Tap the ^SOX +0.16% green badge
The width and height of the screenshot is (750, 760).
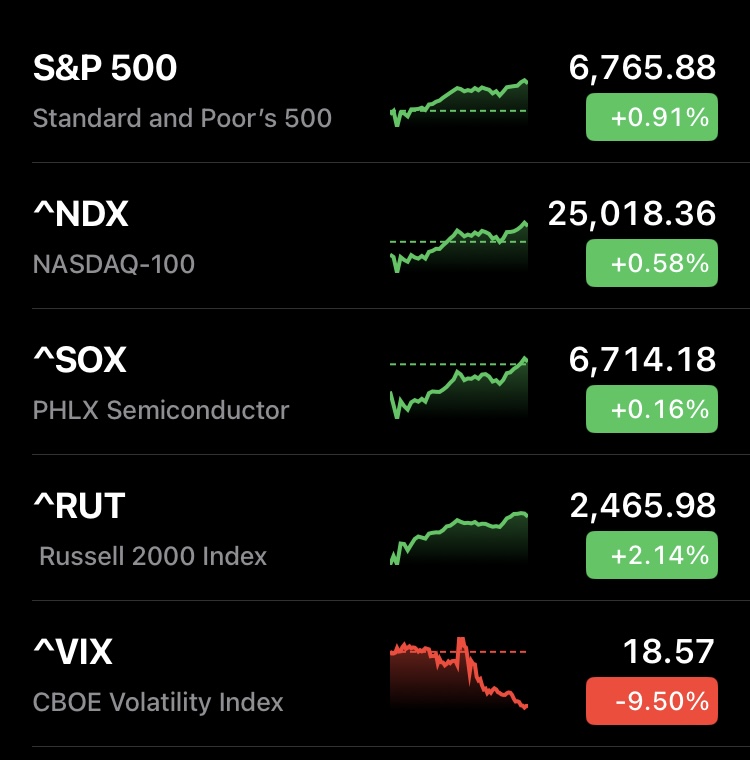coord(651,409)
